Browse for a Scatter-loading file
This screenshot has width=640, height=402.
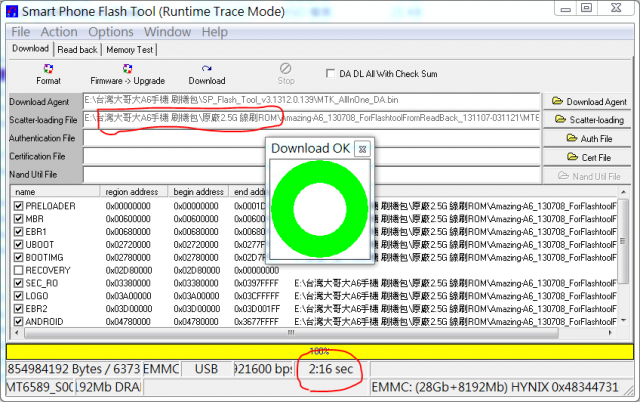[587, 120]
